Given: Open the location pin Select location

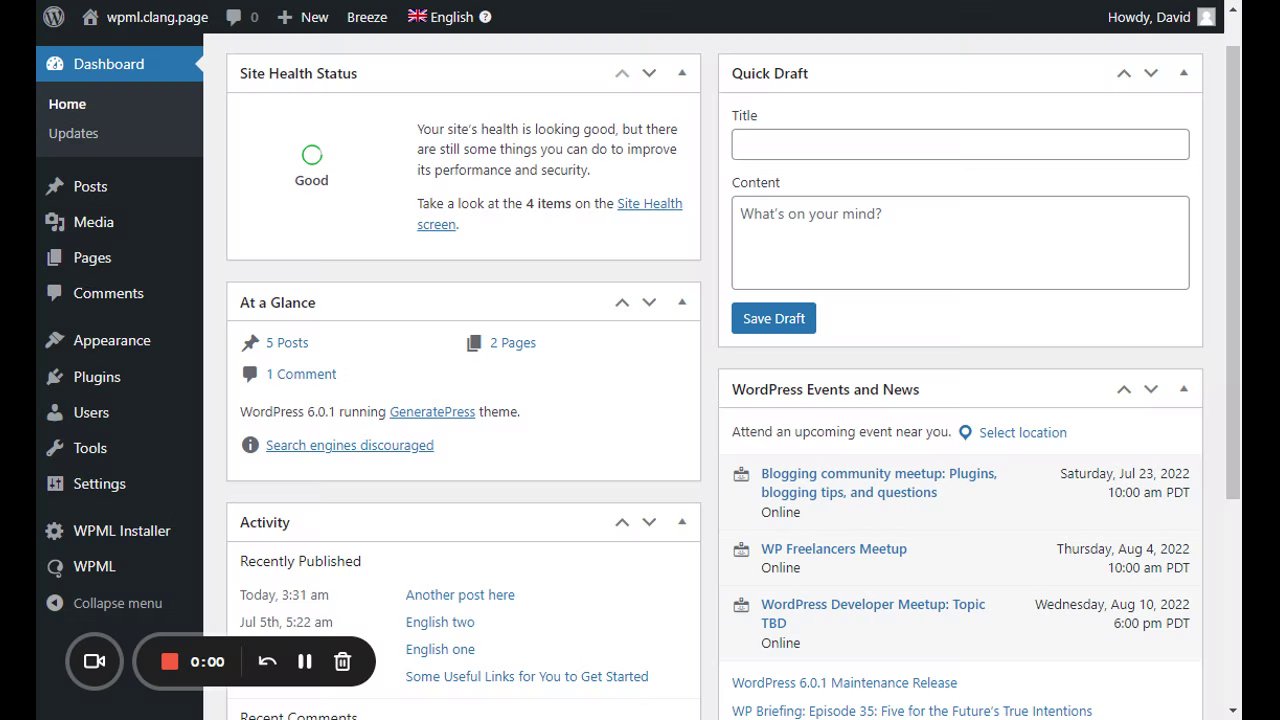Looking at the screenshot, I should [1012, 433].
